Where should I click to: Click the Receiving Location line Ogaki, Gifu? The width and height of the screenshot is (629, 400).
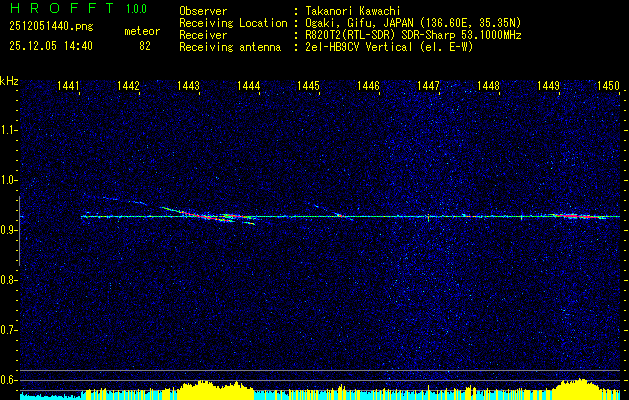[x=412, y=23]
